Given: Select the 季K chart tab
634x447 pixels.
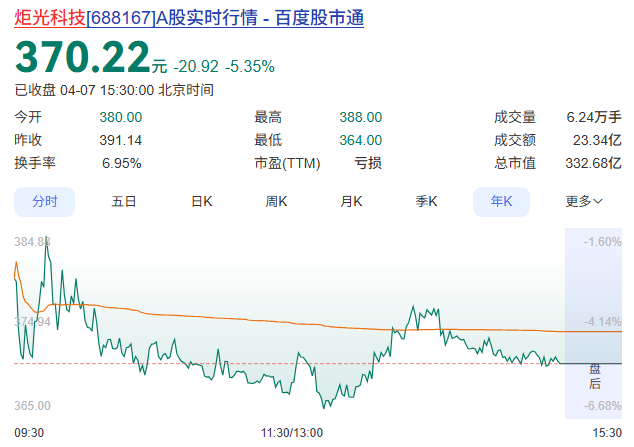Looking at the screenshot, I should (427, 201).
